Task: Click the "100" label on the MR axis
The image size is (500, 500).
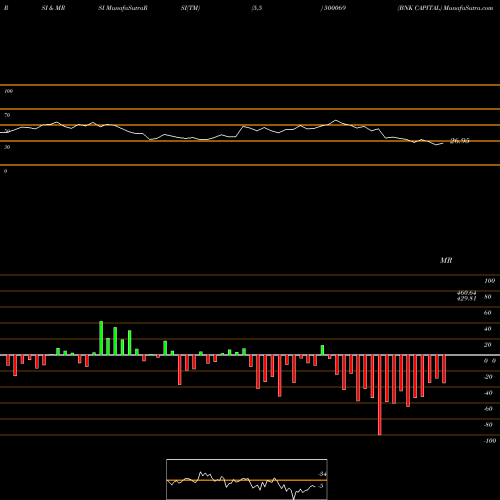Action: pyautogui.click(x=489, y=281)
